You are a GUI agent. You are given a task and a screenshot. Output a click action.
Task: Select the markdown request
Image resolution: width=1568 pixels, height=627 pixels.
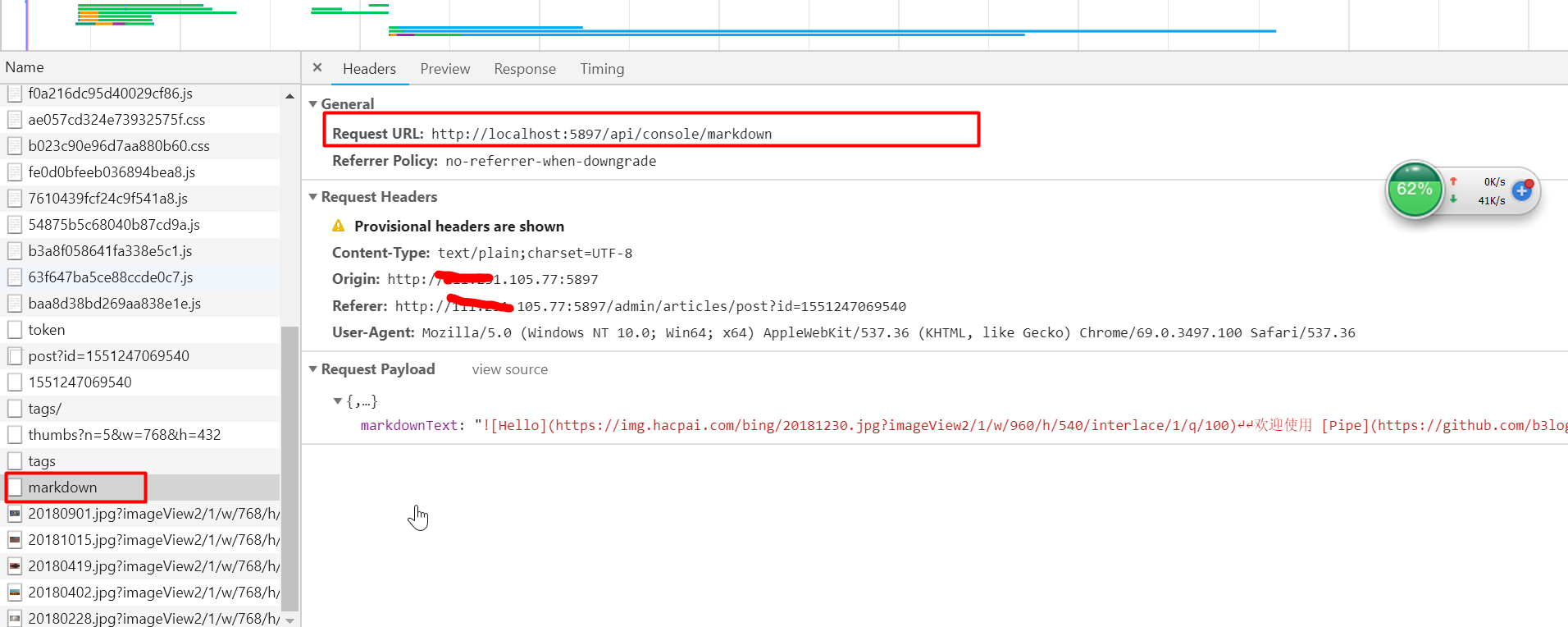(x=139, y=487)
